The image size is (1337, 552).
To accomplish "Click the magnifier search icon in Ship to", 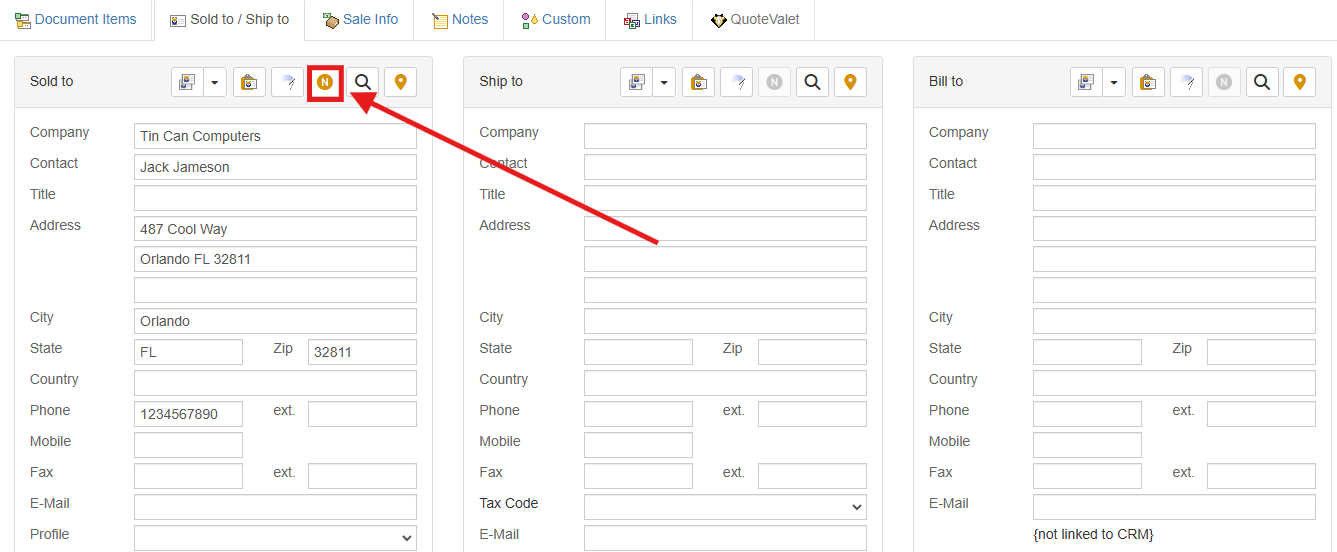I will 812,82.
